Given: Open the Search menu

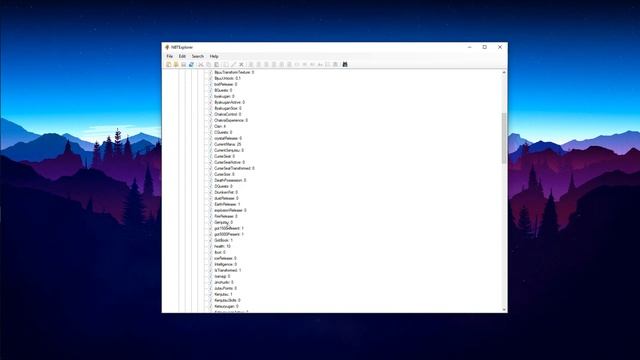Looking at the screenshot, I should click(x=198, y=56).
